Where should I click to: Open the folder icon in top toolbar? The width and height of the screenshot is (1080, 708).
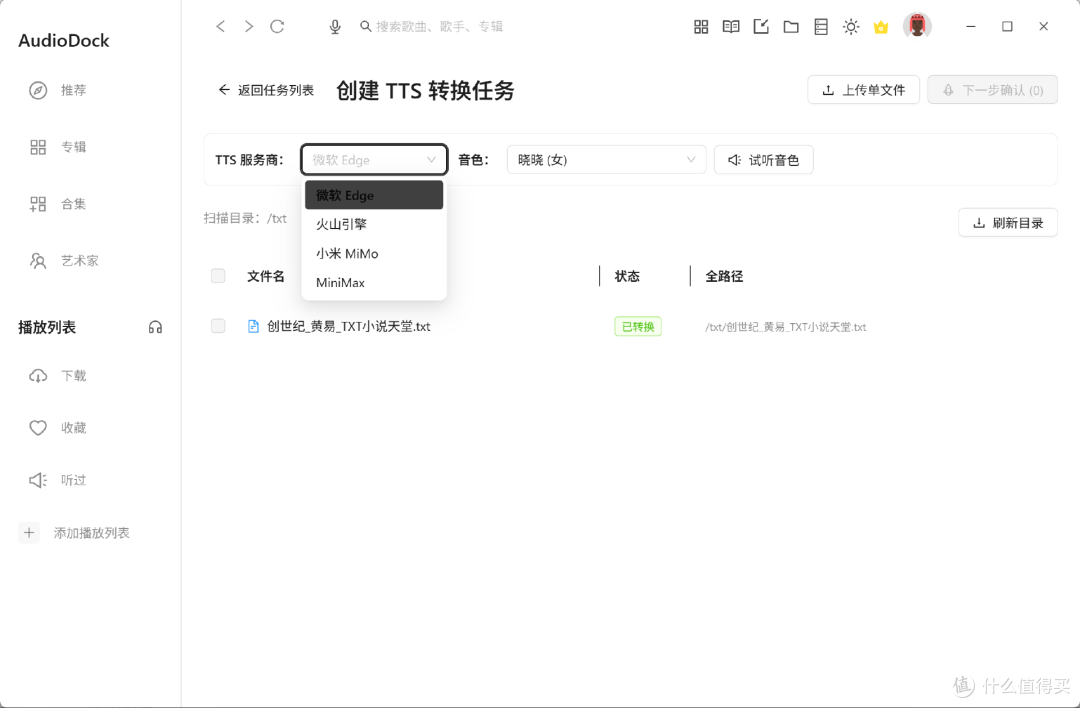791,27
